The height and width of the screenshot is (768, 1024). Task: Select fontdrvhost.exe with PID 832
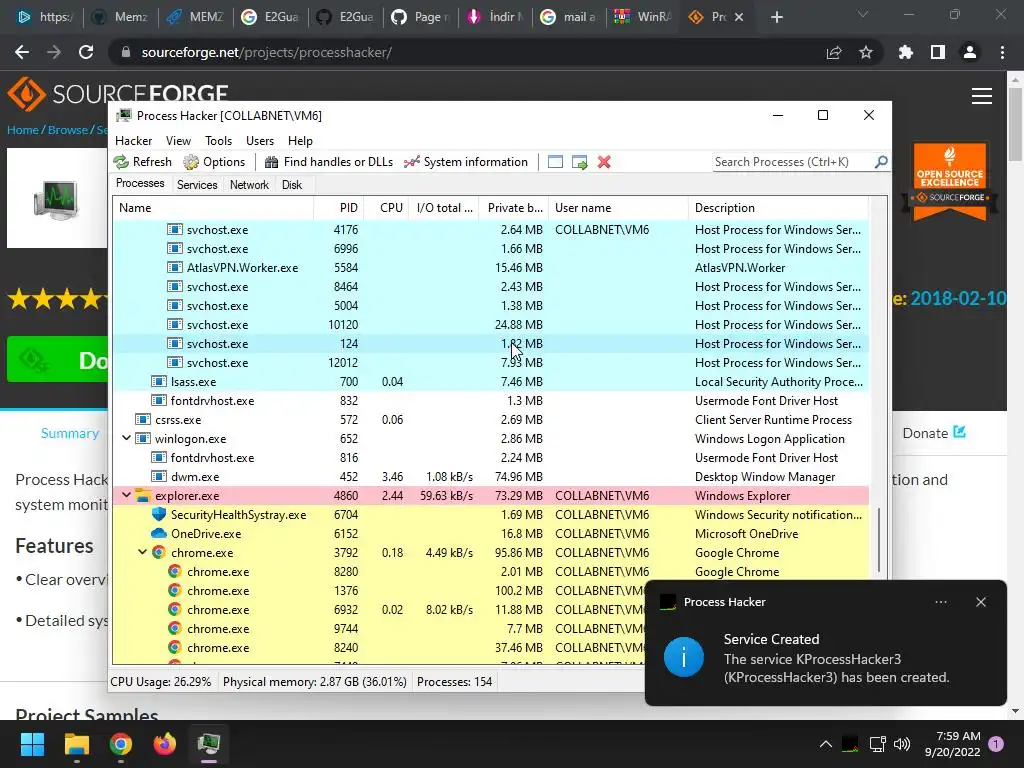click(490, 401)
